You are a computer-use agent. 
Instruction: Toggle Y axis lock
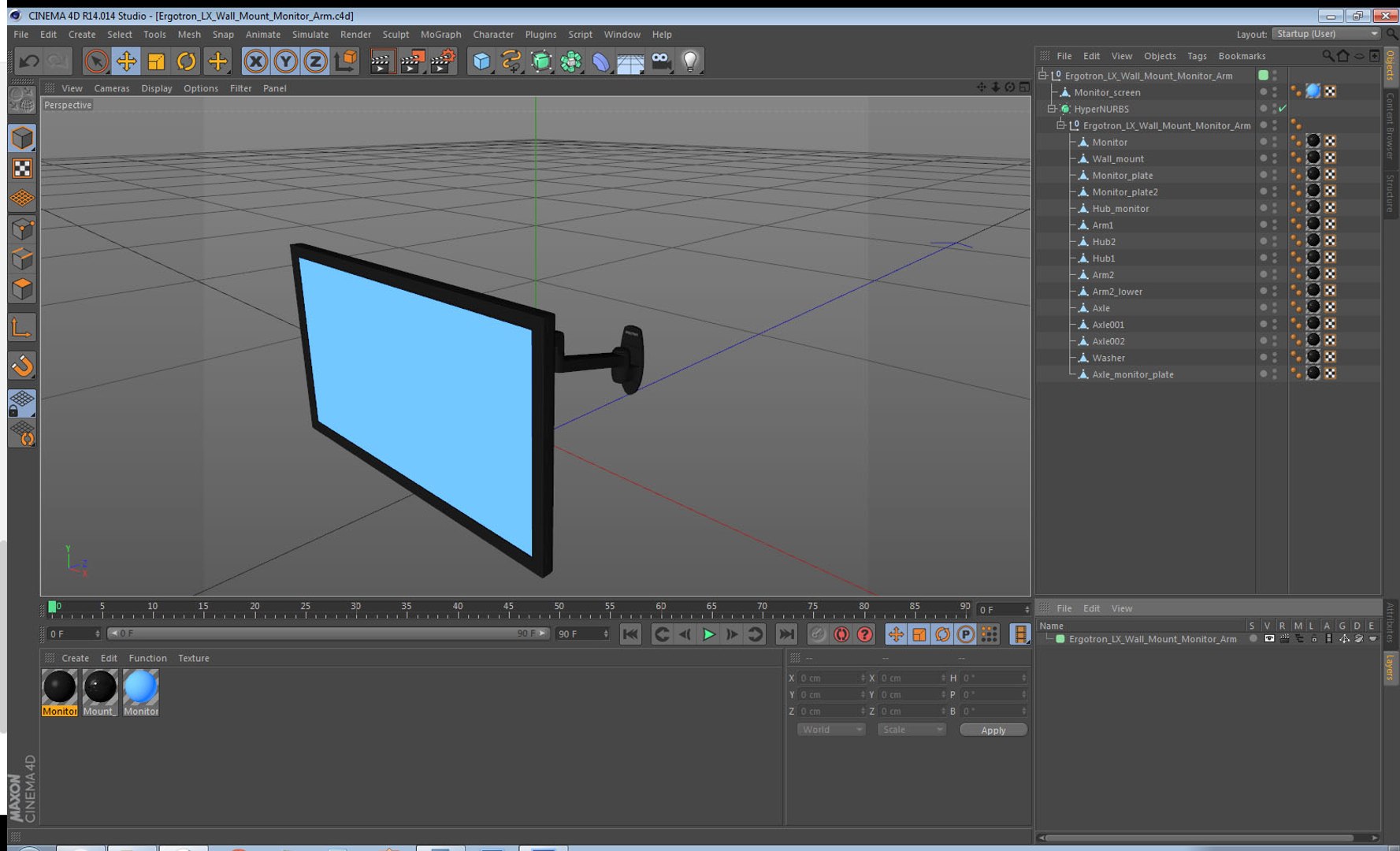285,61
